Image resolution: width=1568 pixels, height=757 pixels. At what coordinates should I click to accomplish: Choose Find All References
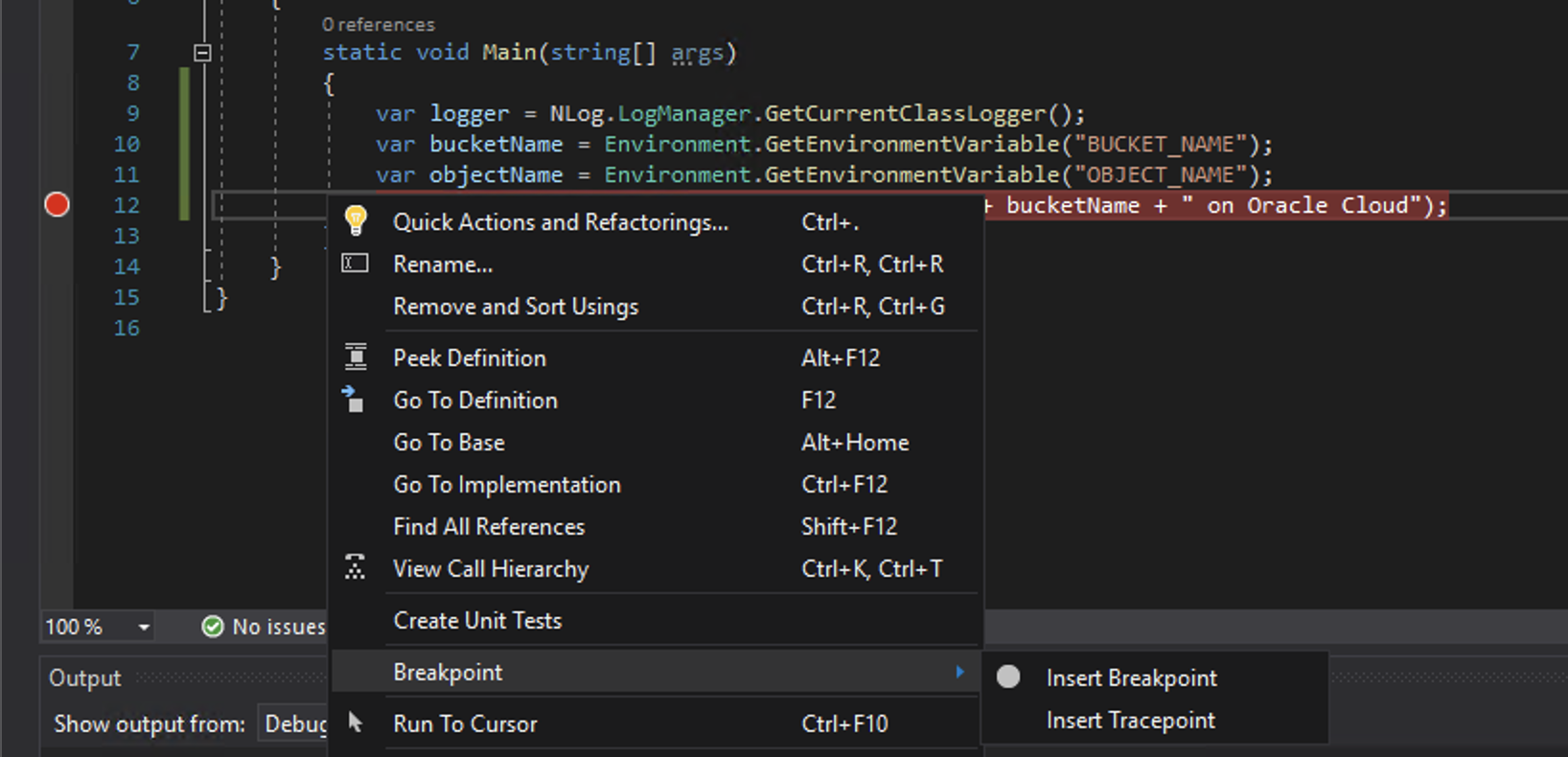pos(489,527)
